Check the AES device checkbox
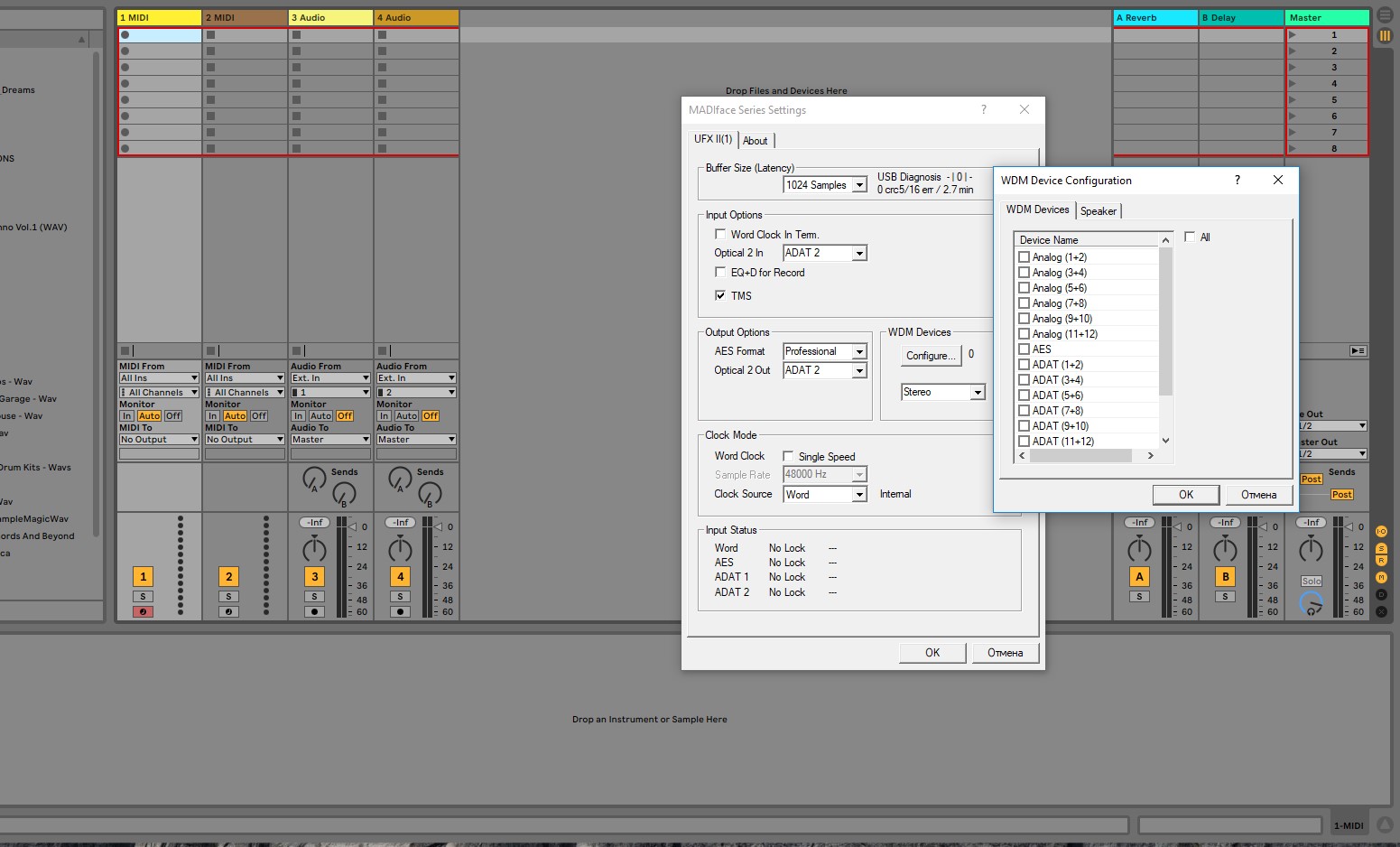This screenshot has height=847, width=1400. 1025,349
